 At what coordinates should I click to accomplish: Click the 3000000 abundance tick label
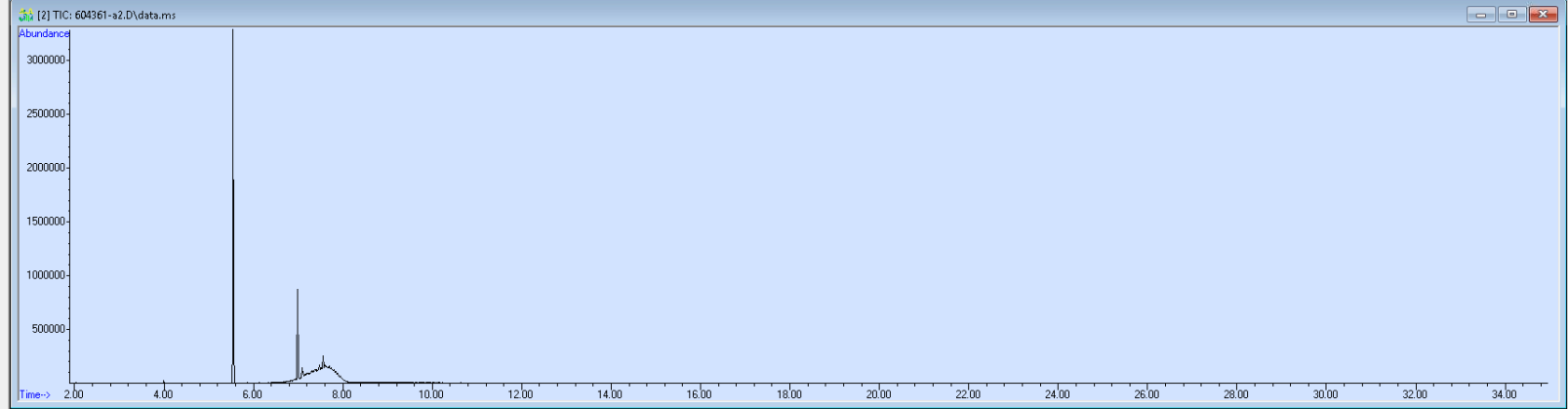coord(46,61)
